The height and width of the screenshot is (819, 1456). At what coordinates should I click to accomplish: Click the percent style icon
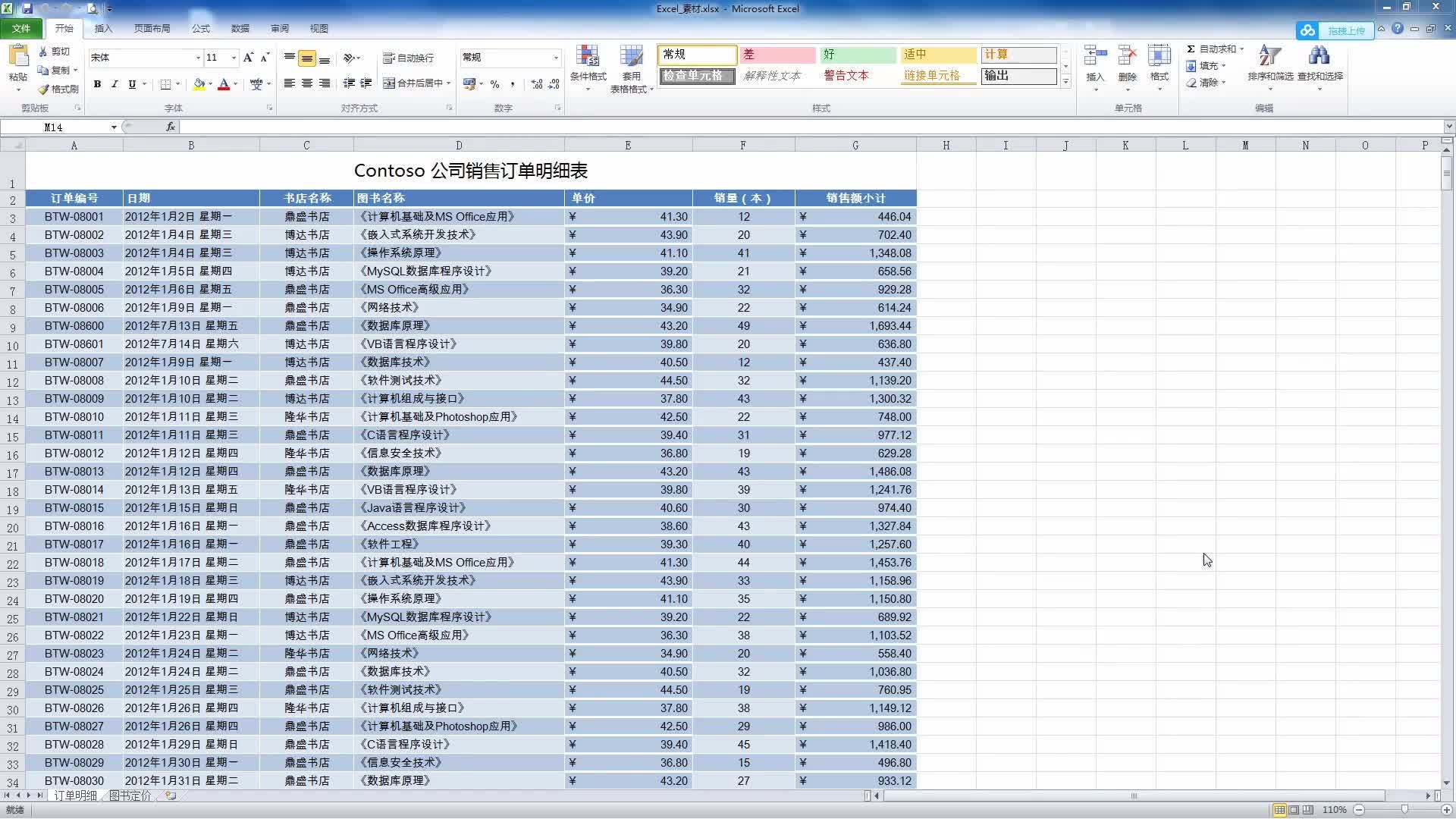pos(494,84)
